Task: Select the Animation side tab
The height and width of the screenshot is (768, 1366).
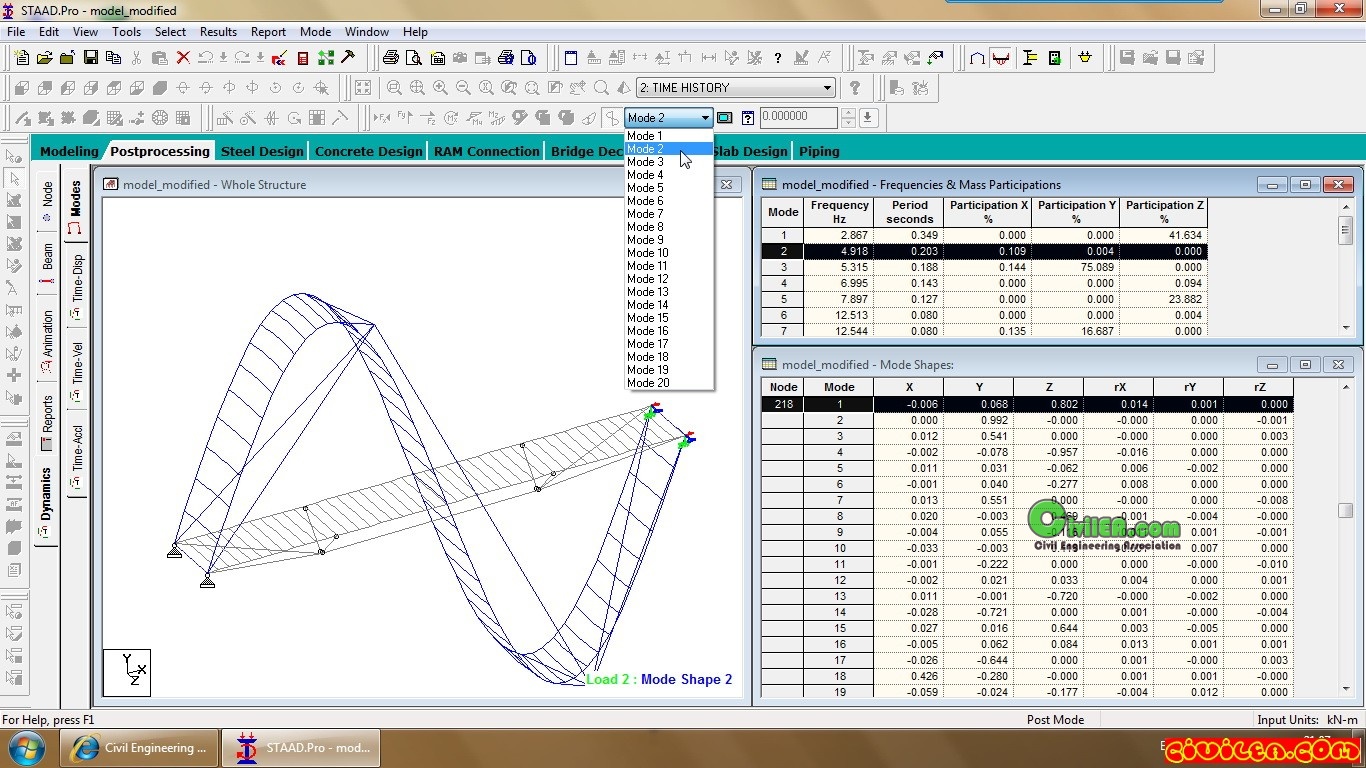Action: click(x=47, y=342)
